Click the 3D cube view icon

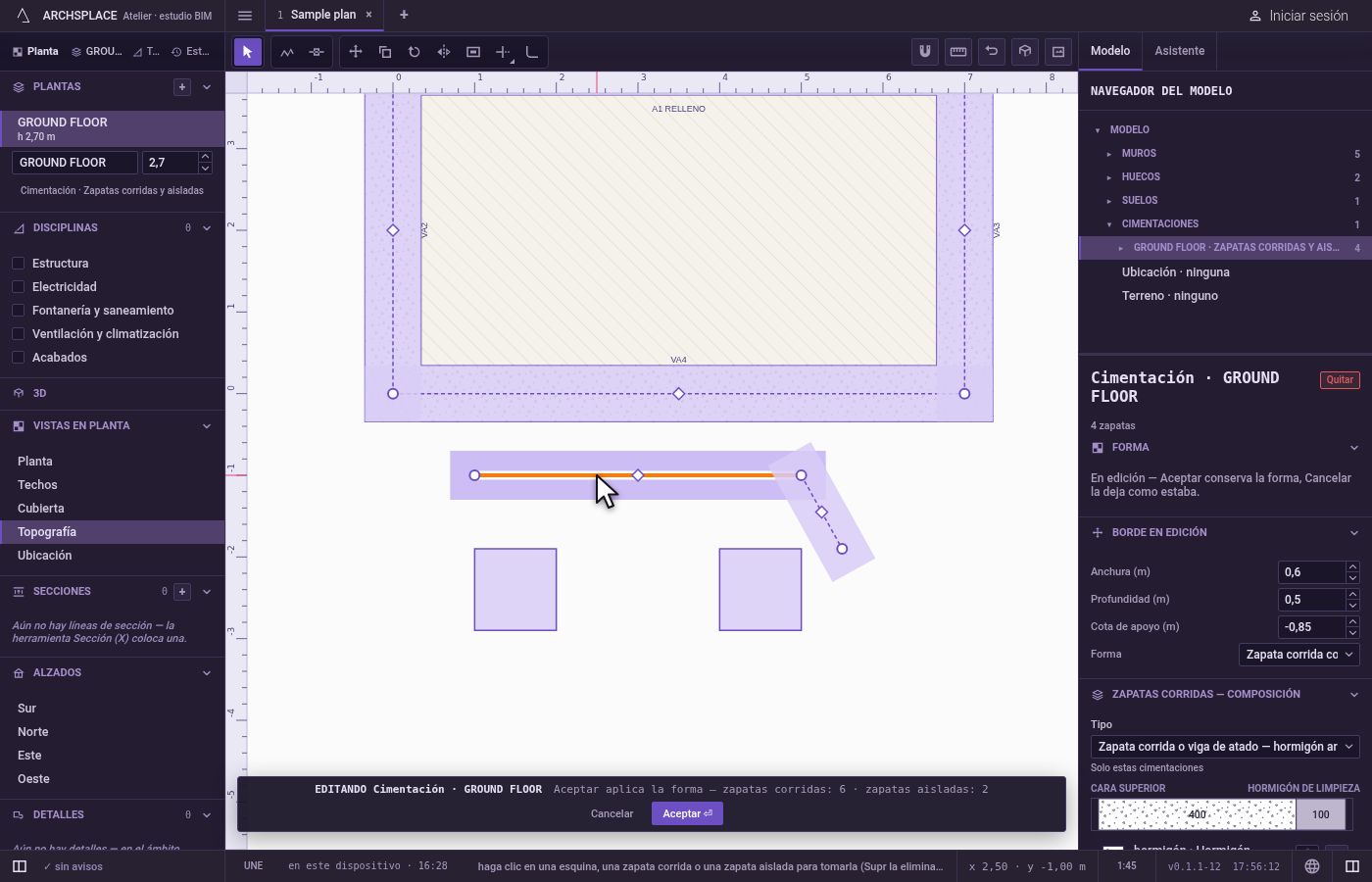coord(1025,52)
